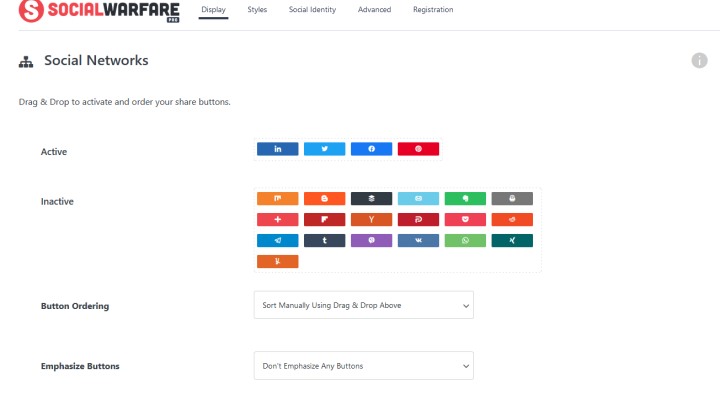Click the Inactive label
This screenshot has width=720, height=405.
pyautogui.click(x=57, y=202)
